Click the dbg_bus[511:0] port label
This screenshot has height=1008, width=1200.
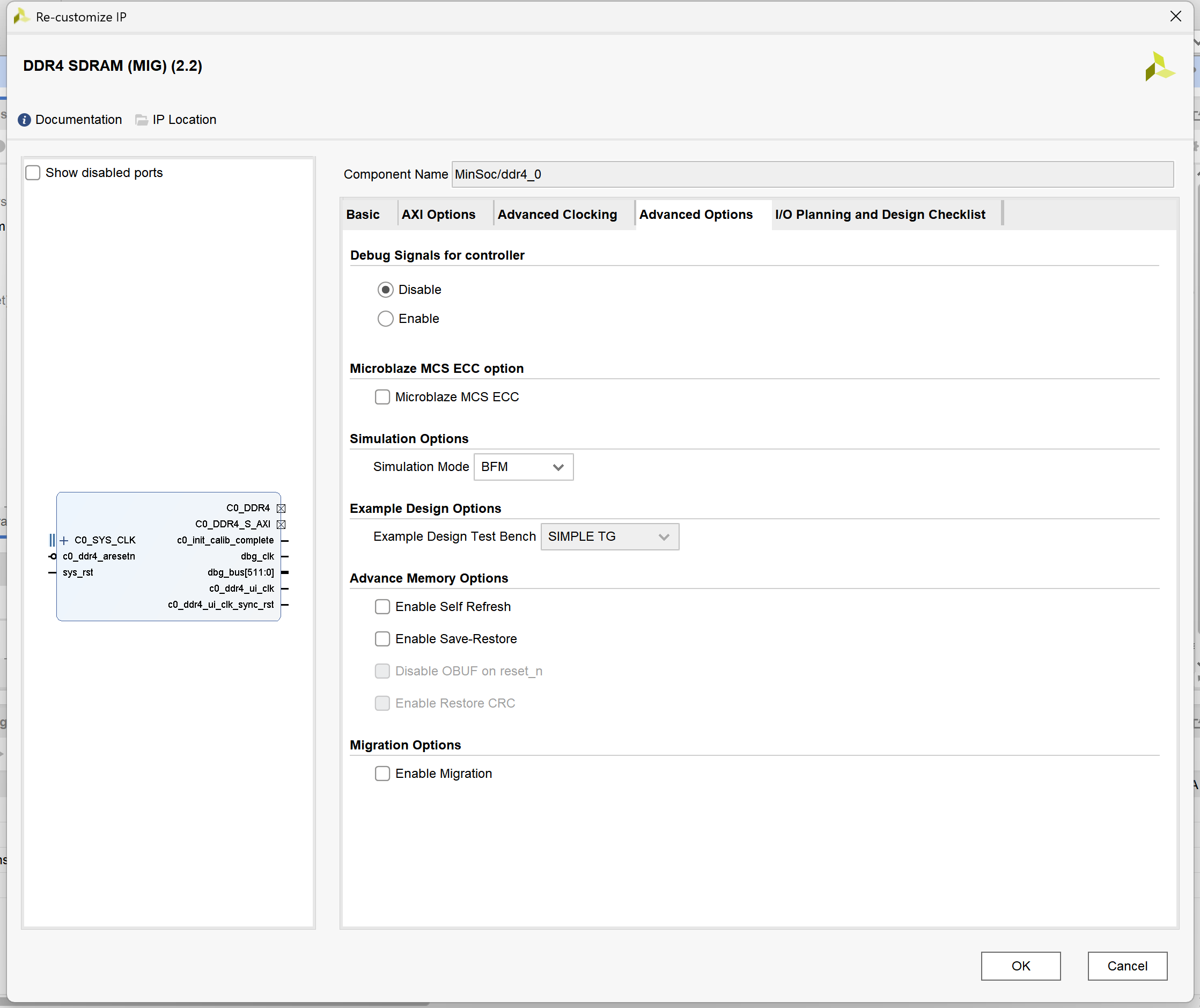pyautogui.click(x=240, y=572)
